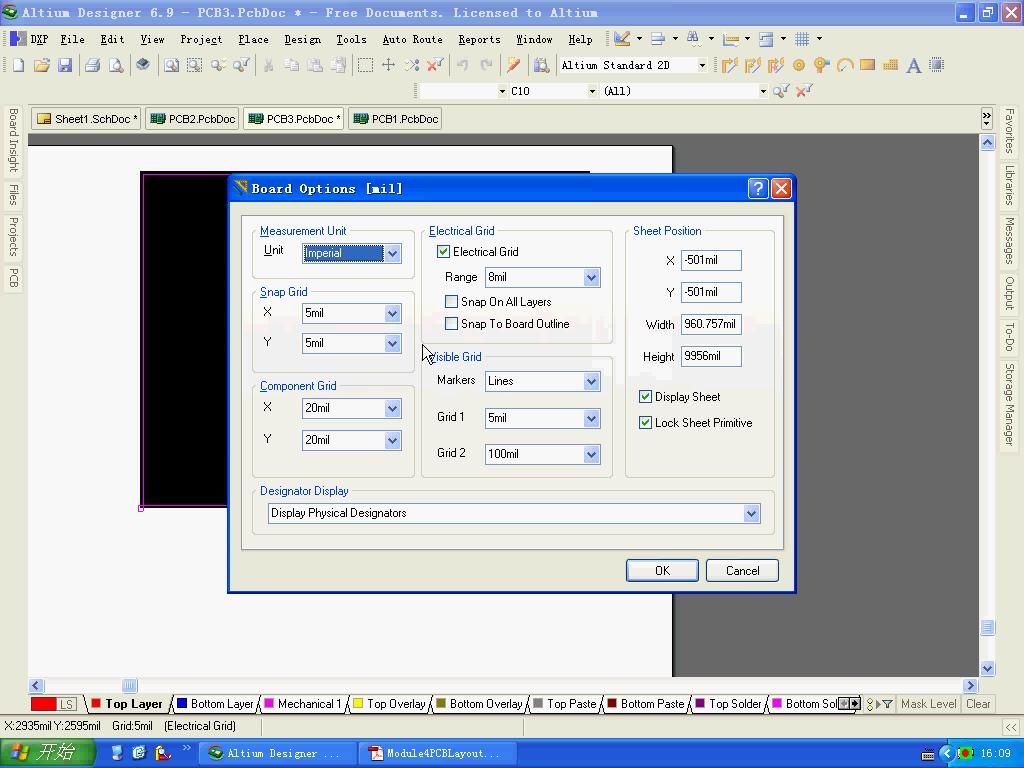Screen dimensions: 1024x768
Task: Open Snap Grid X dropdown
Action: tap(392, 313)
